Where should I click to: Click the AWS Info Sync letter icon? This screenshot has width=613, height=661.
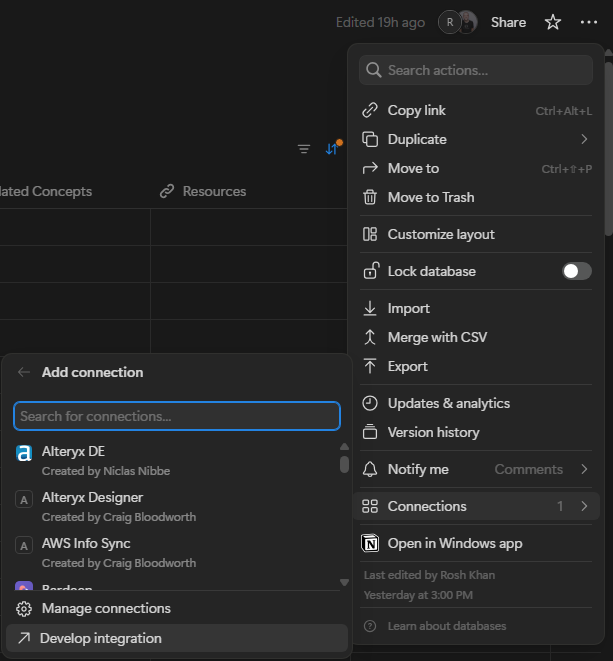[24, 545]
